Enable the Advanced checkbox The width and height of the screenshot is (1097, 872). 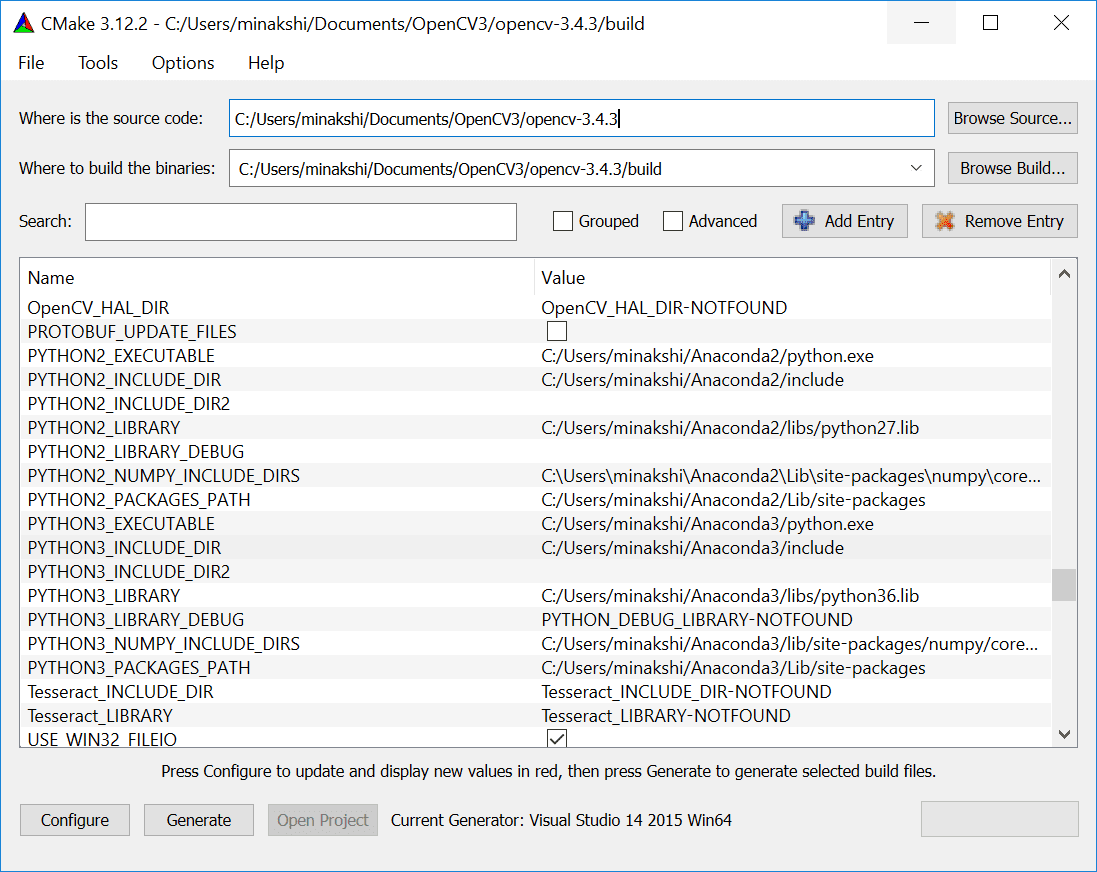(672, 221)
